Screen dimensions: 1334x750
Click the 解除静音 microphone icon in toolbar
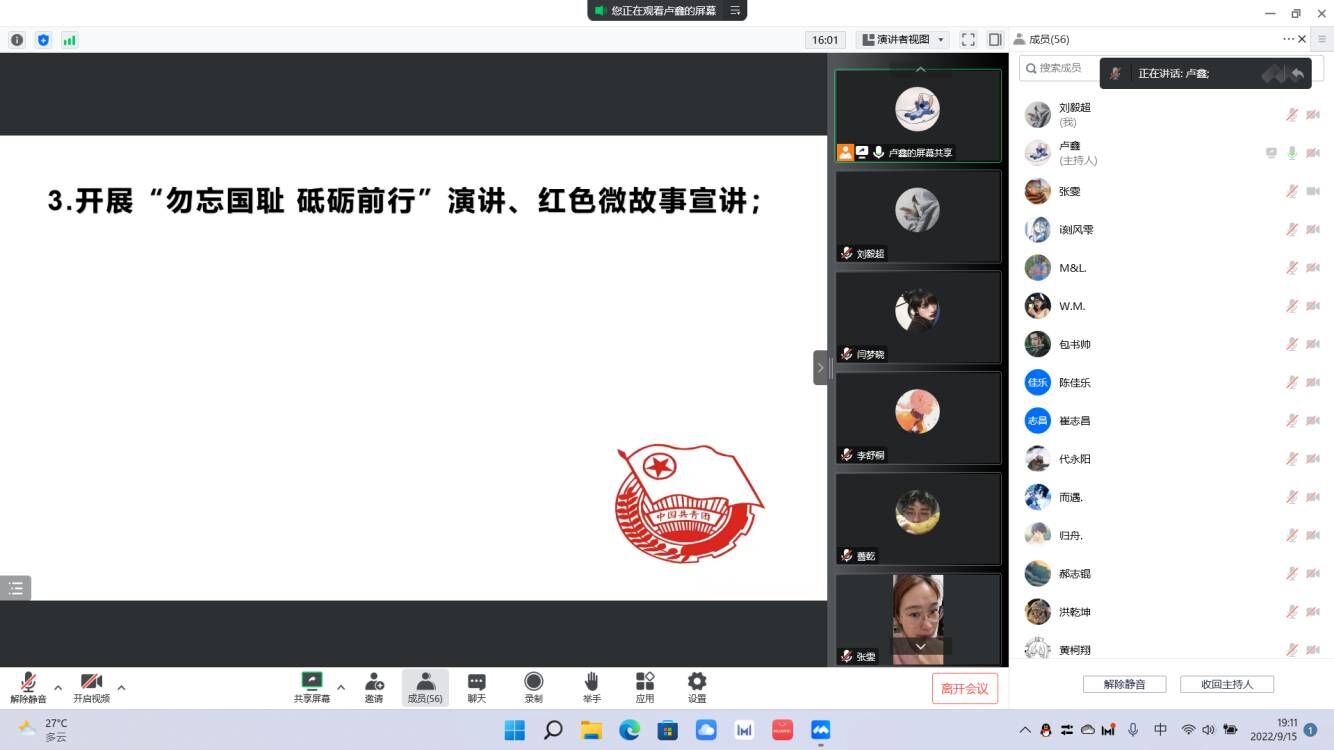pyautogui.click(x=28, y=682)
